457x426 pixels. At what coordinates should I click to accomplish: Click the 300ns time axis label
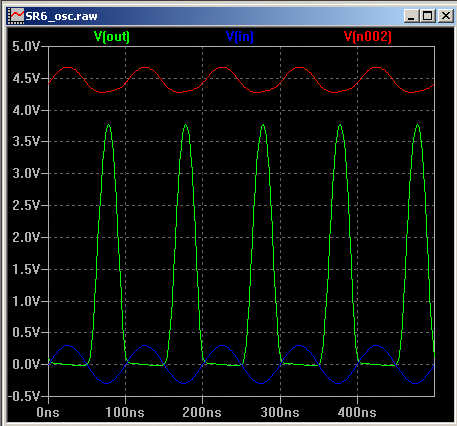pos(280,412)
